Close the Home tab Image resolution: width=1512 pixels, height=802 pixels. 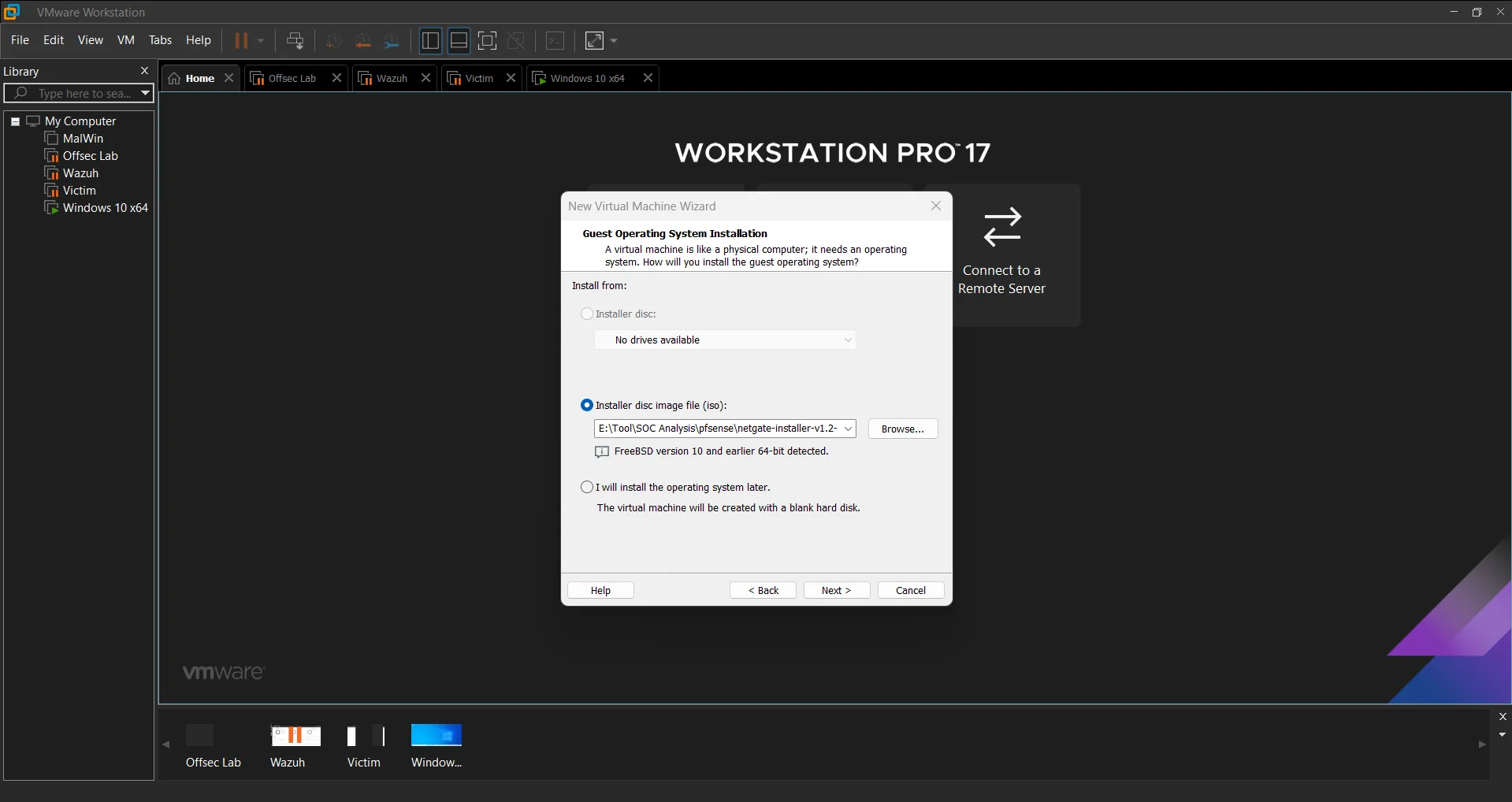click(x=228, y=78)
